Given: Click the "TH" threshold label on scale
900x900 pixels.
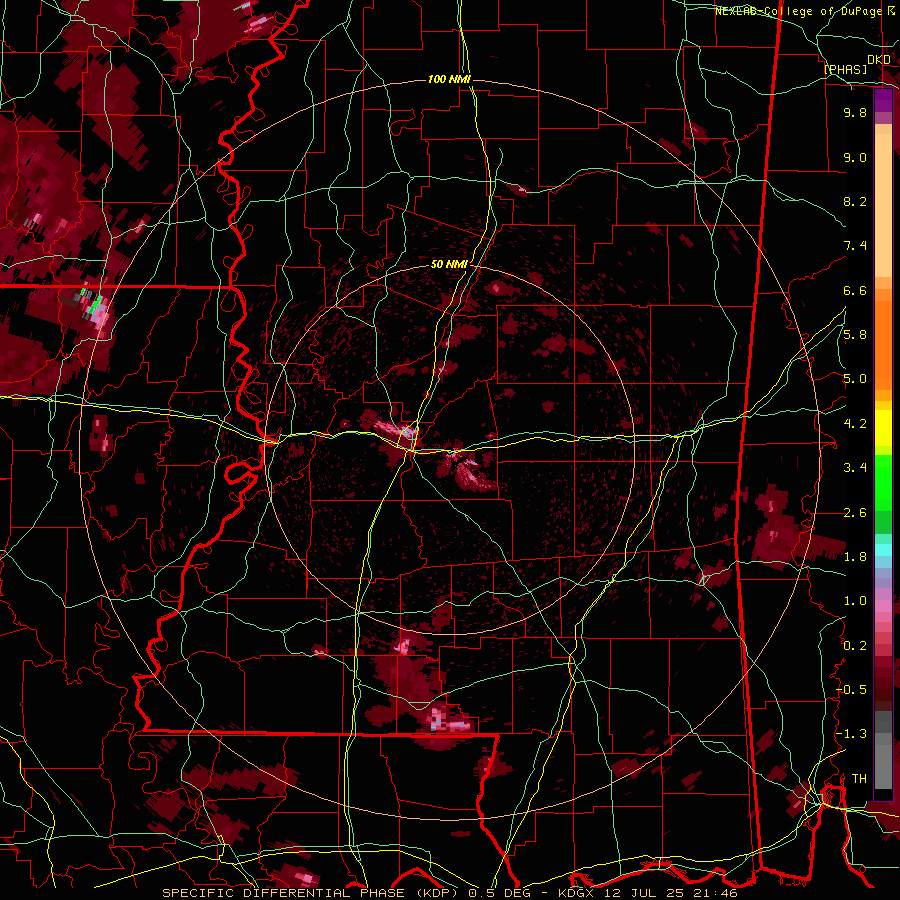Looking at the screenshot, I should pyautogui.click(x=859, y=779).
